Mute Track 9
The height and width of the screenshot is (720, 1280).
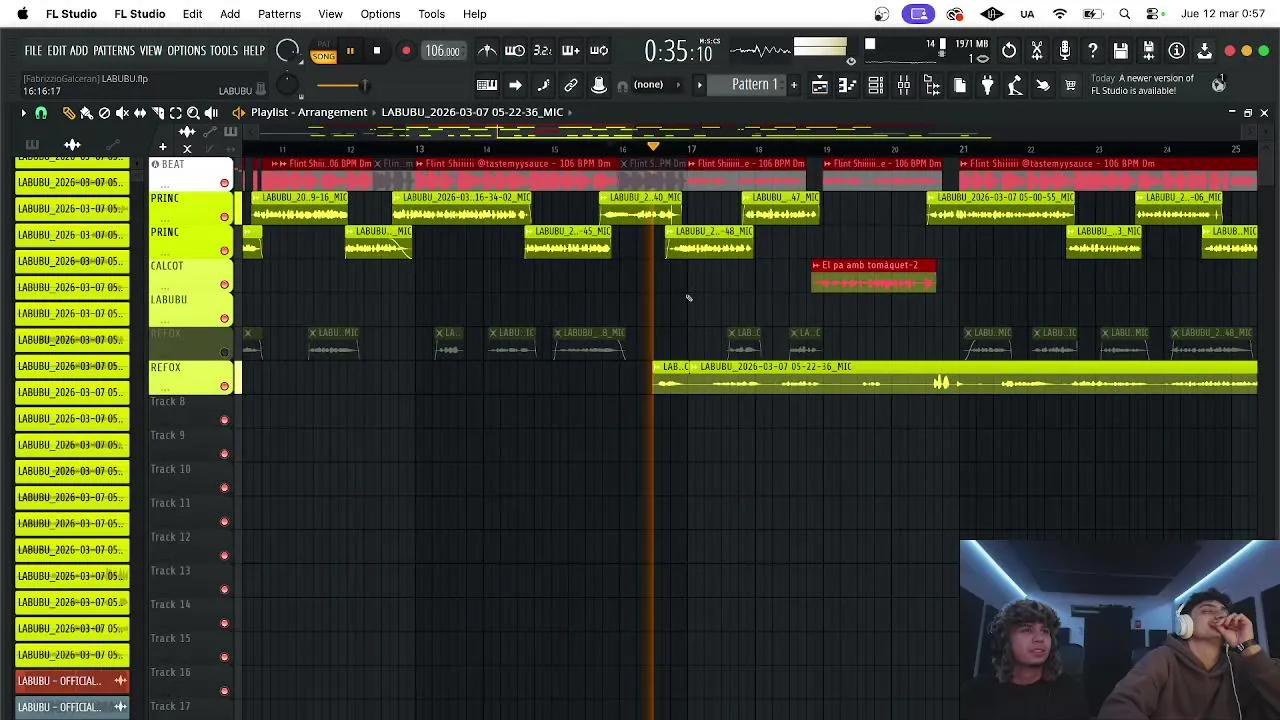tap(224, 454)
